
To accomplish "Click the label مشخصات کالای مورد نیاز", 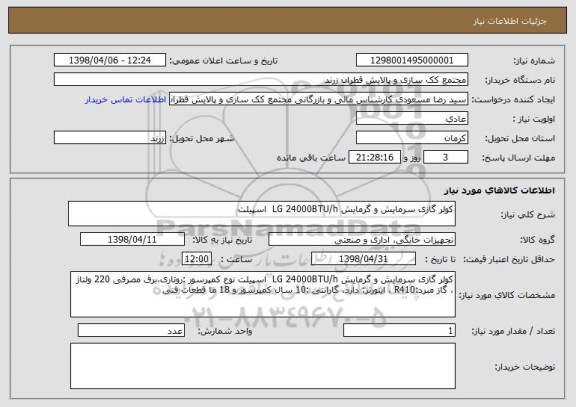I will pos(507,295).
